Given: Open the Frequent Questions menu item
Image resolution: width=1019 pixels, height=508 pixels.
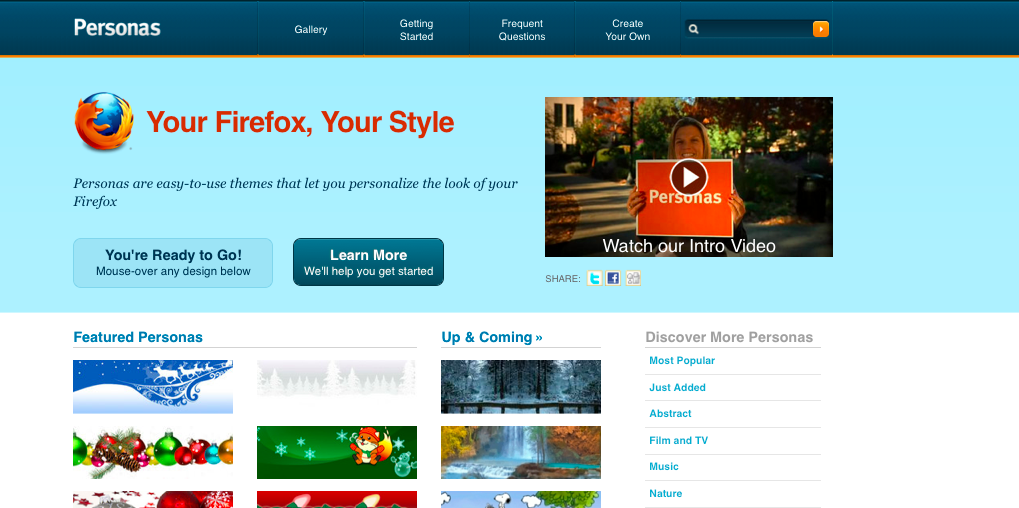Looking at the screenshot, I should pos(522,30).
